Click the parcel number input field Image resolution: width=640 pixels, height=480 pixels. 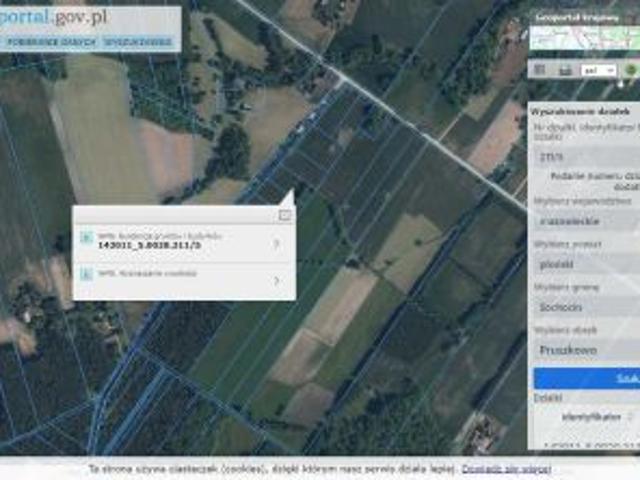coord(587,157)
